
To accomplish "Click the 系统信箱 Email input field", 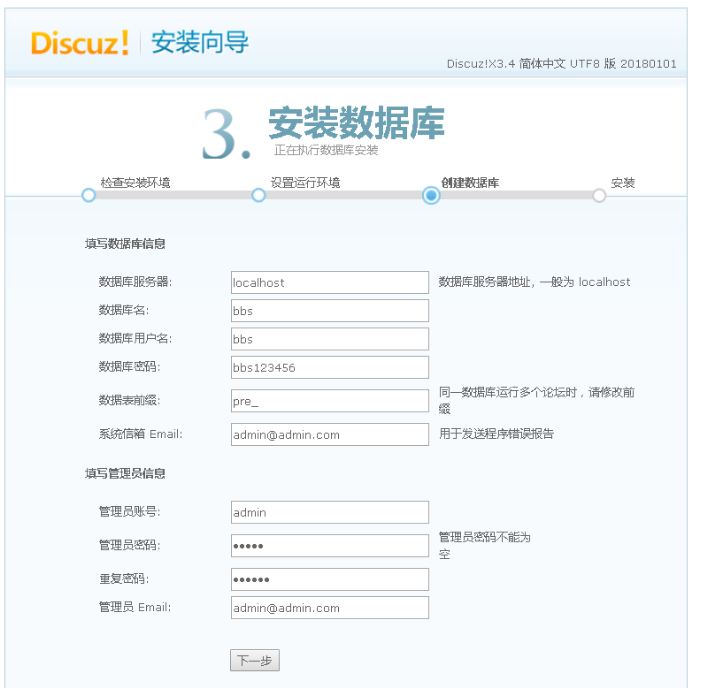I will pyautogui.click(x=329, y=435).
